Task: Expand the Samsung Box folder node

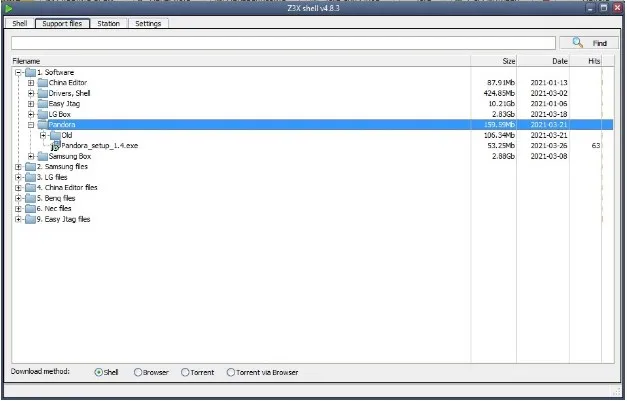Action: tap(31, 156)
